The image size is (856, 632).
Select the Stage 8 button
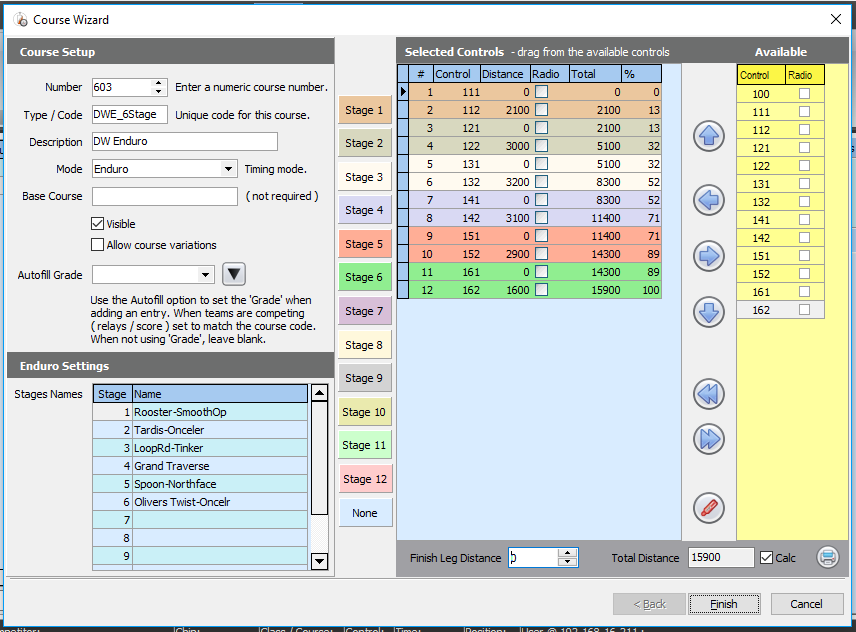coord(364,345)
